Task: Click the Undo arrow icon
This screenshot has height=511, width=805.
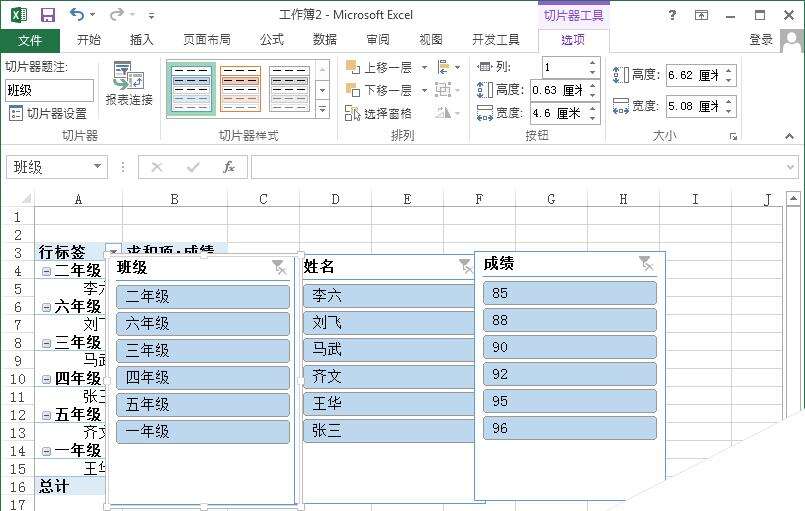Action: pos(78,15)
